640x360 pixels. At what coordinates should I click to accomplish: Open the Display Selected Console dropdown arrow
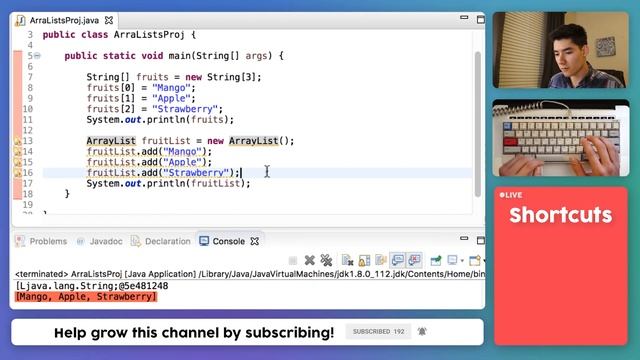point(462,260)
